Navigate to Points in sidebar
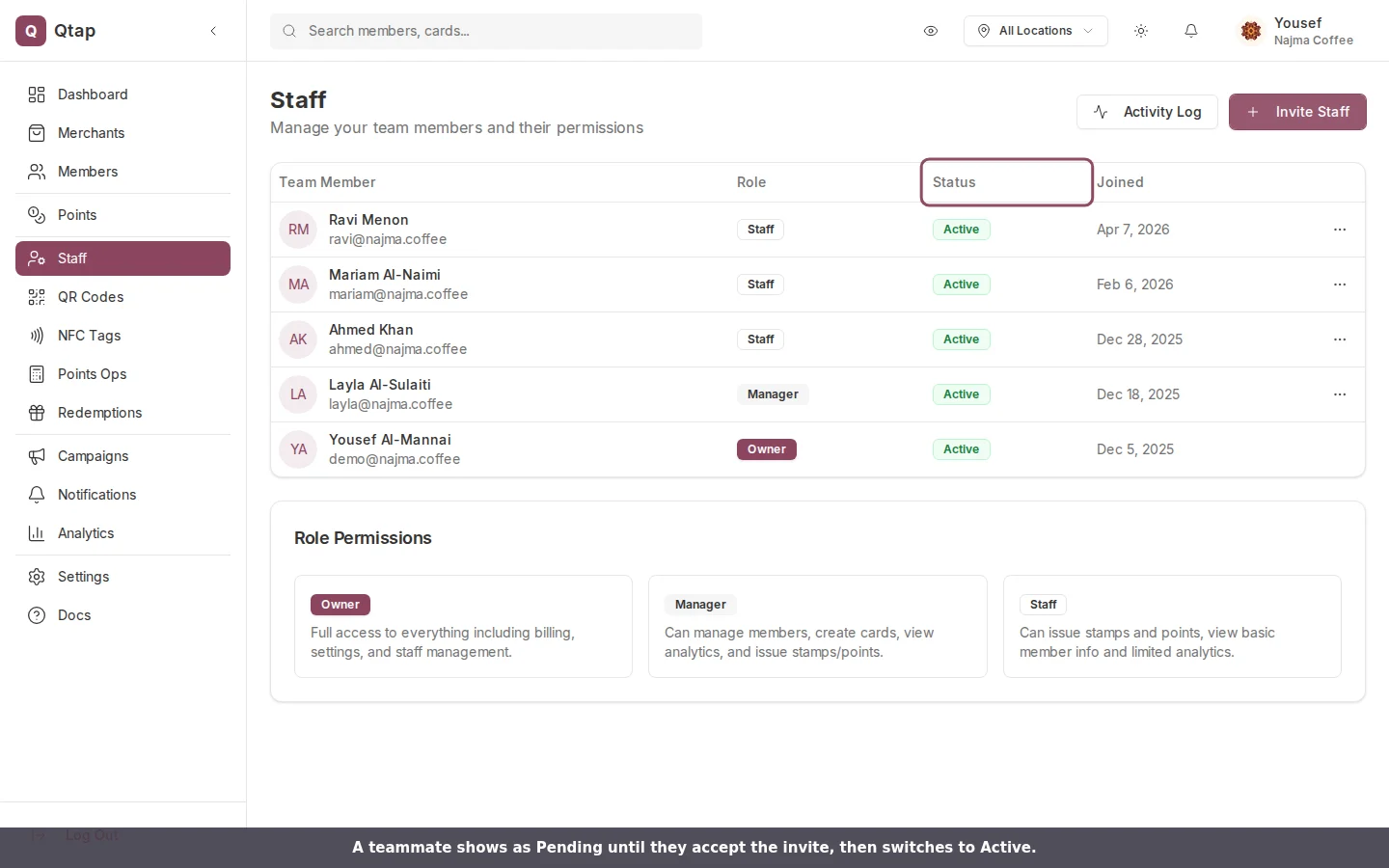Viewport: 1389px width, 868px height. (123, 215)
